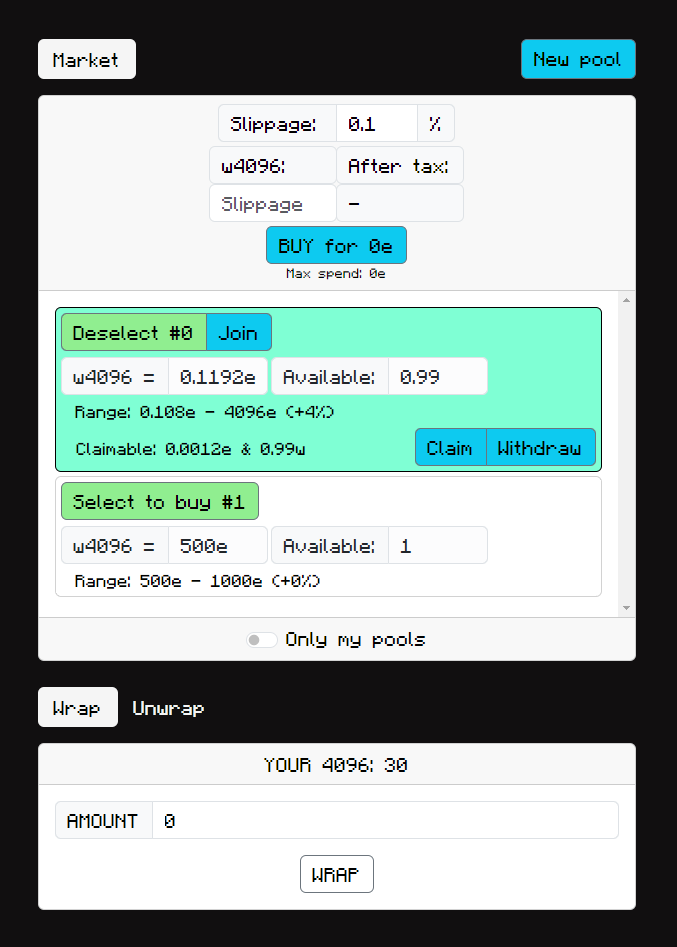
Task: Click the Range 0.108e - 4096e text
Action: (204, 413)
